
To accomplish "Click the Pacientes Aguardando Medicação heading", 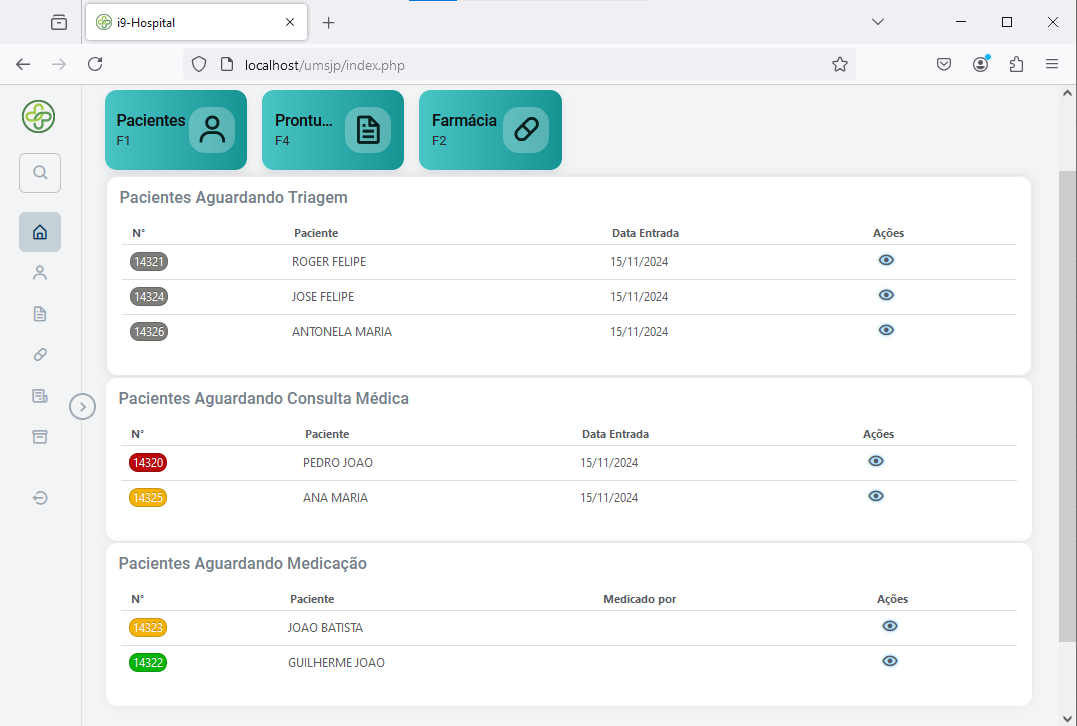I will point(242,563).
